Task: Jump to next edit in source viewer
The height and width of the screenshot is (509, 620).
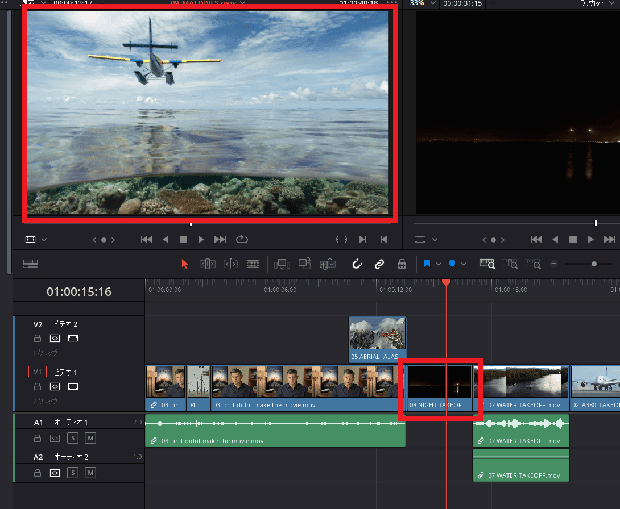Action: [362, 239]
